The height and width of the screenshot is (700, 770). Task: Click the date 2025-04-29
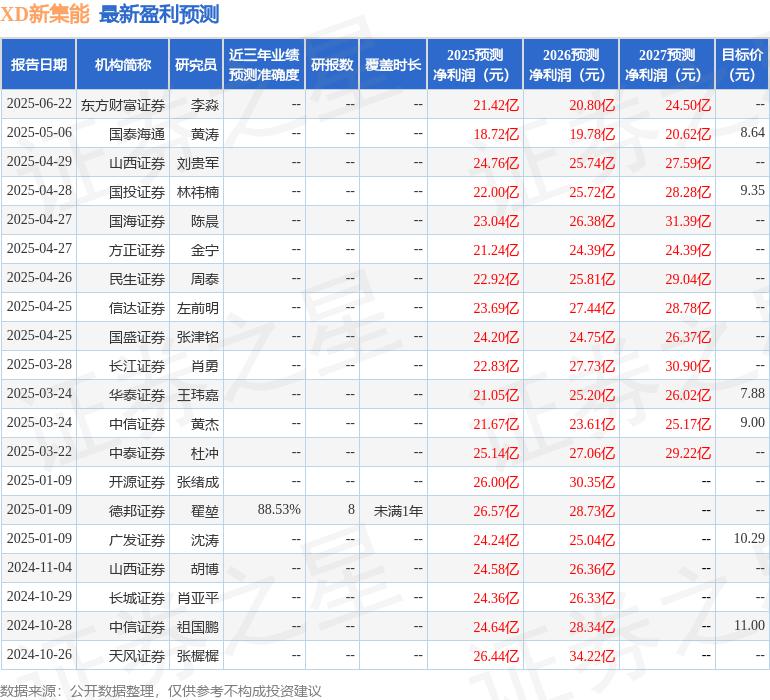(39, 162)
